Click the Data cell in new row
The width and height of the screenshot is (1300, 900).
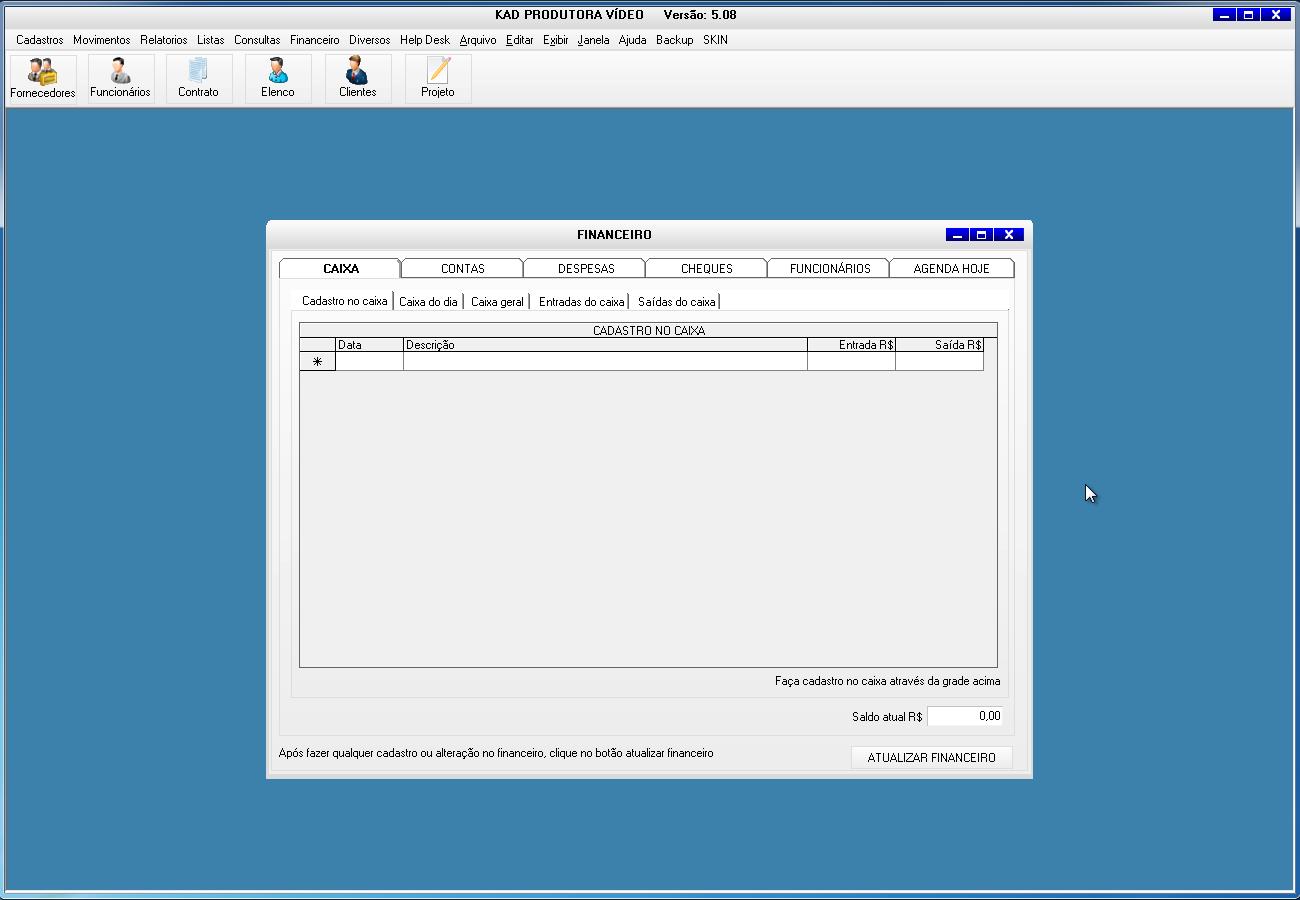(369, 361)
